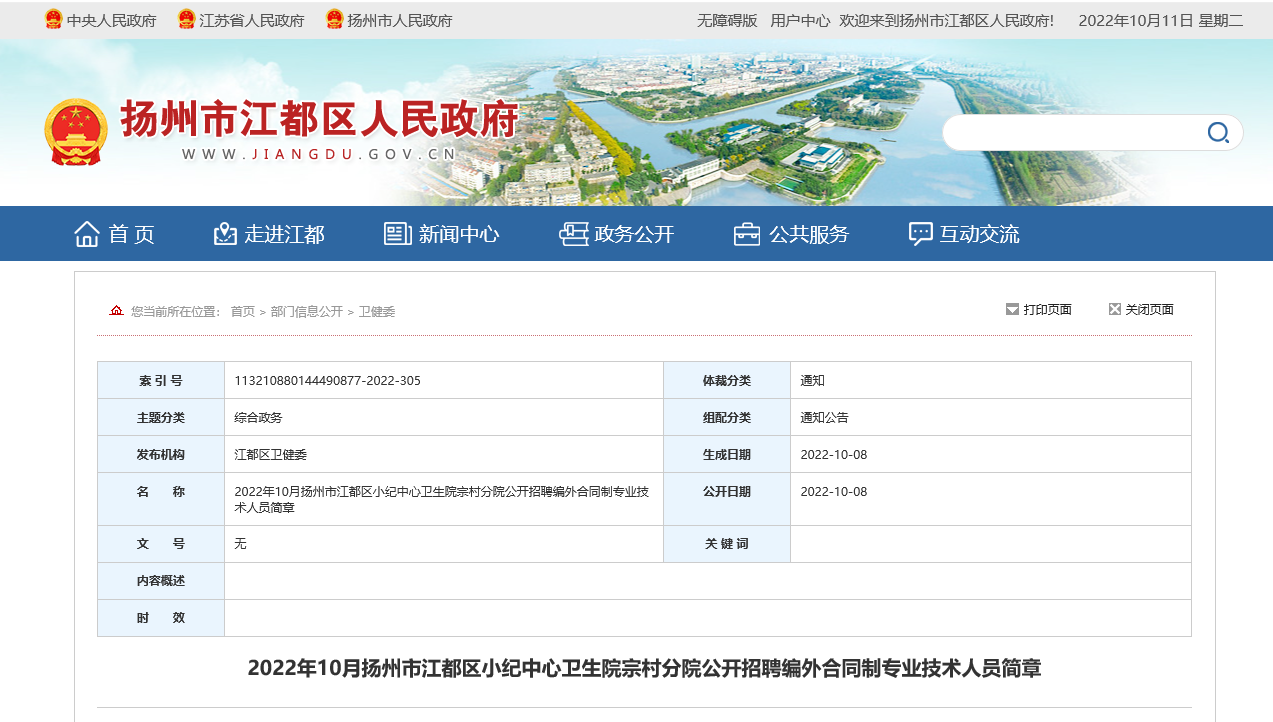The height and width of the screenshot is (722, 1273).
Task: Open 江苏省人民政府 link
Action: (x=251, y=20)
